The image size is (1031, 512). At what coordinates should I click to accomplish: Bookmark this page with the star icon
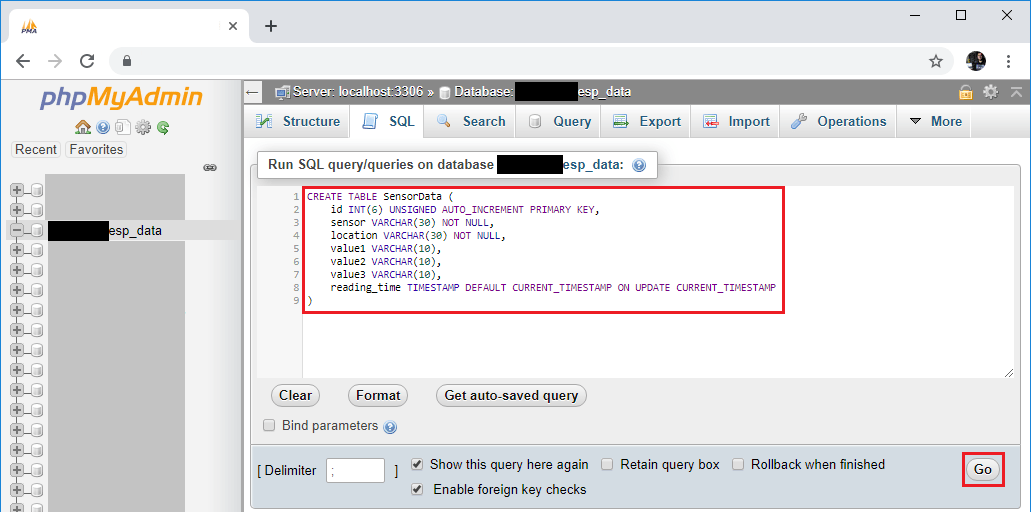coord(936,61)
